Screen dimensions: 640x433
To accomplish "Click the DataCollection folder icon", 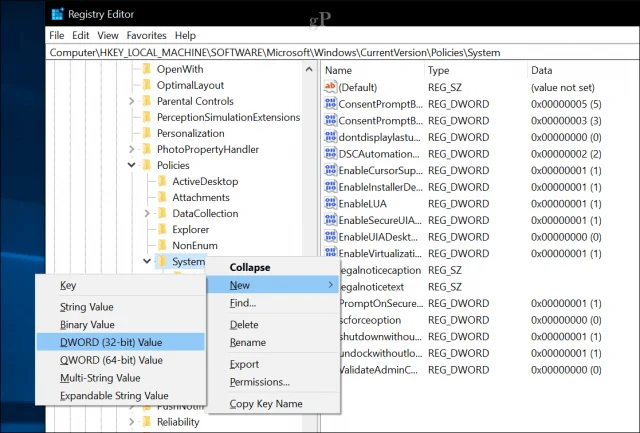I will (162, 213).
